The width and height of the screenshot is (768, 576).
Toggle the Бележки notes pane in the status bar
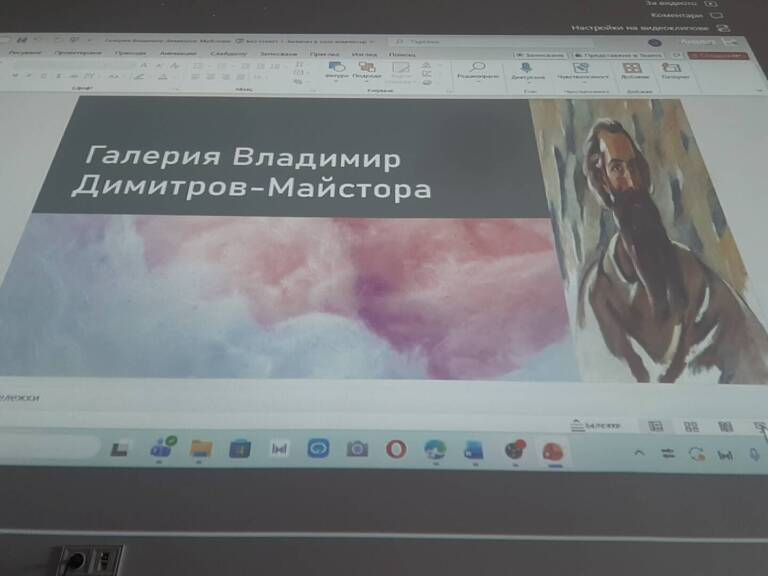pyautogui.click(x=596, y=426)
